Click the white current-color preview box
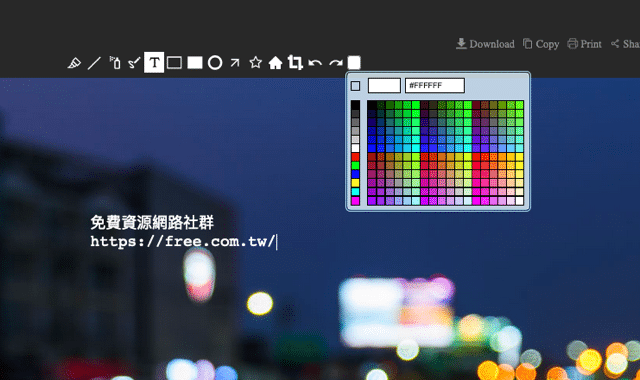This screenshot has width=640, height=380. pyautogui.click(x=384, y=86)
